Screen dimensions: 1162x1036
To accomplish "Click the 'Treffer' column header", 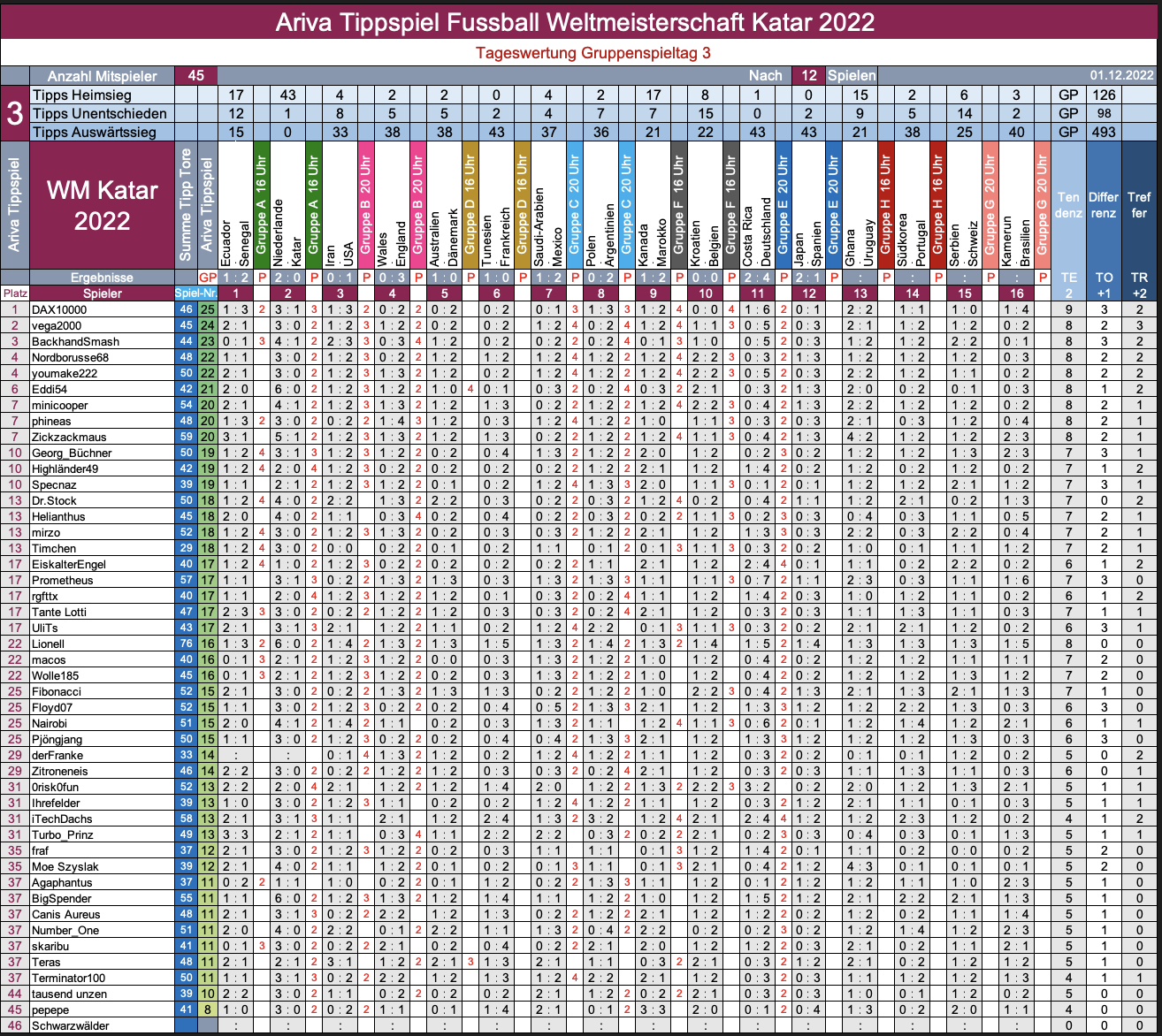I will [1138, 205].
